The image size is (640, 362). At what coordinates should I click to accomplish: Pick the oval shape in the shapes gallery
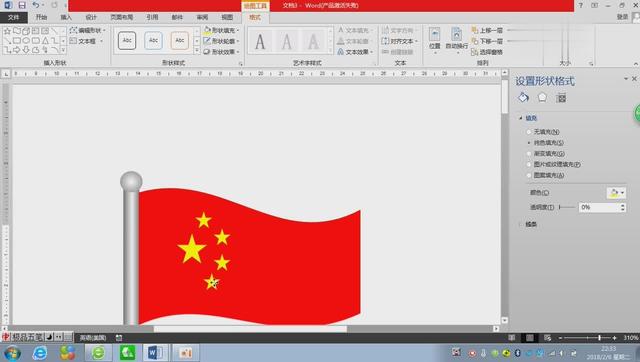click(26, 41)
